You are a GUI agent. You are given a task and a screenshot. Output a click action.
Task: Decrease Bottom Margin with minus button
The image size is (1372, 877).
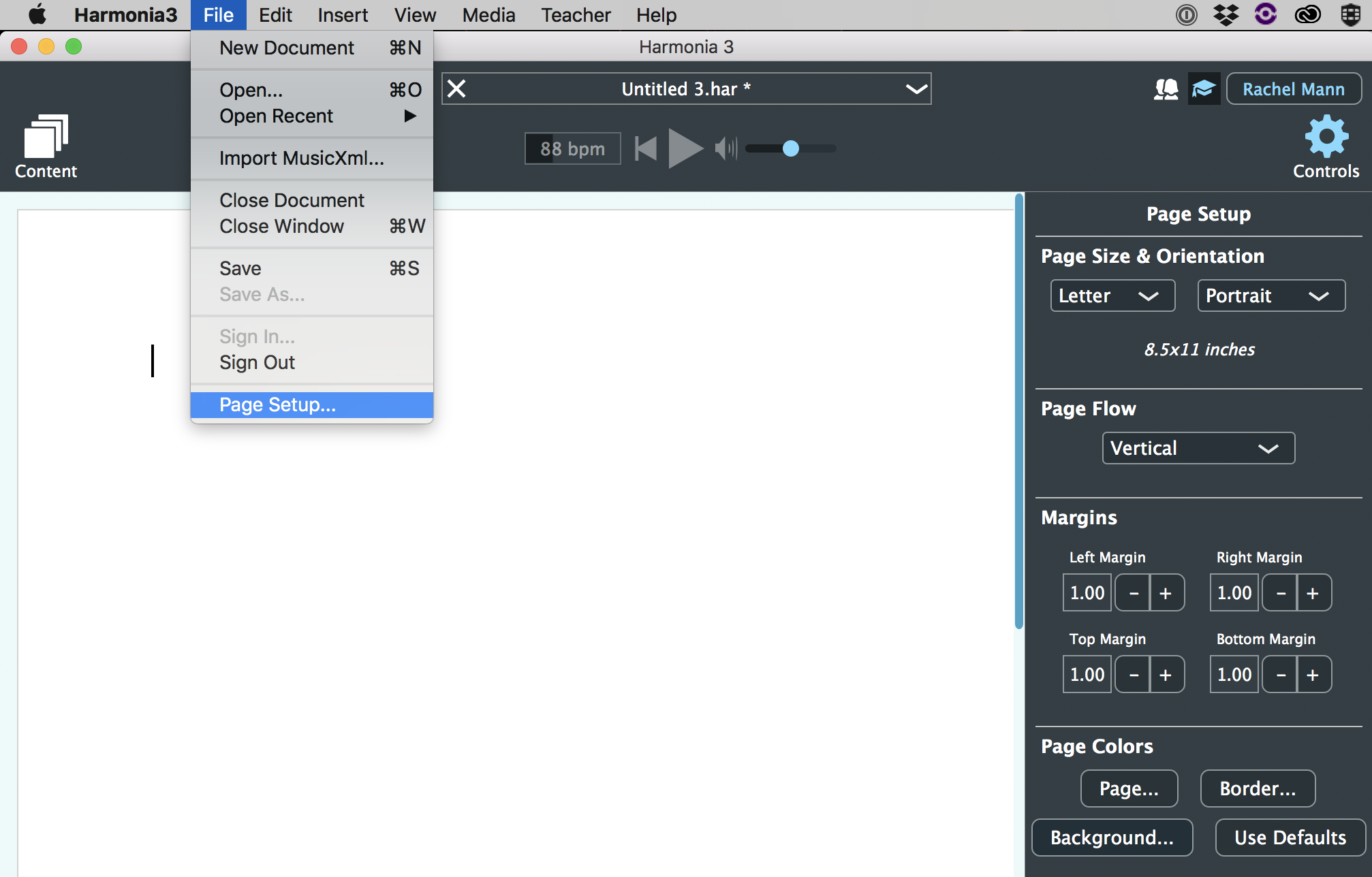click(x=1281, y=675)
